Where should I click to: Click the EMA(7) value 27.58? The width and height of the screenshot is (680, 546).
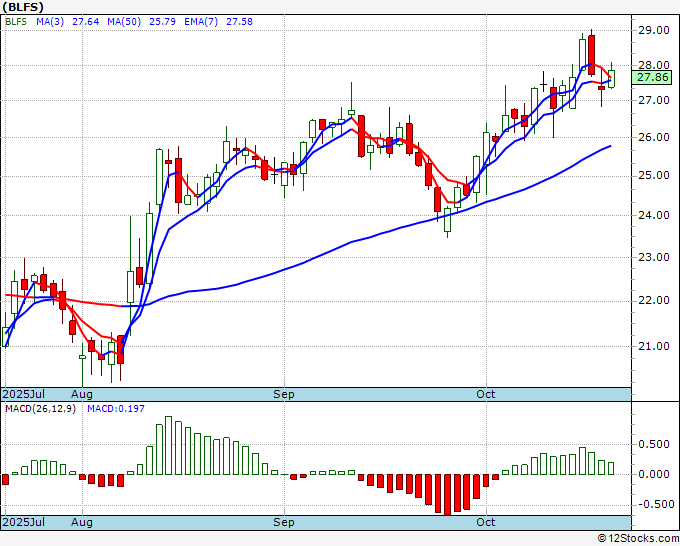(x=239, y=22)
